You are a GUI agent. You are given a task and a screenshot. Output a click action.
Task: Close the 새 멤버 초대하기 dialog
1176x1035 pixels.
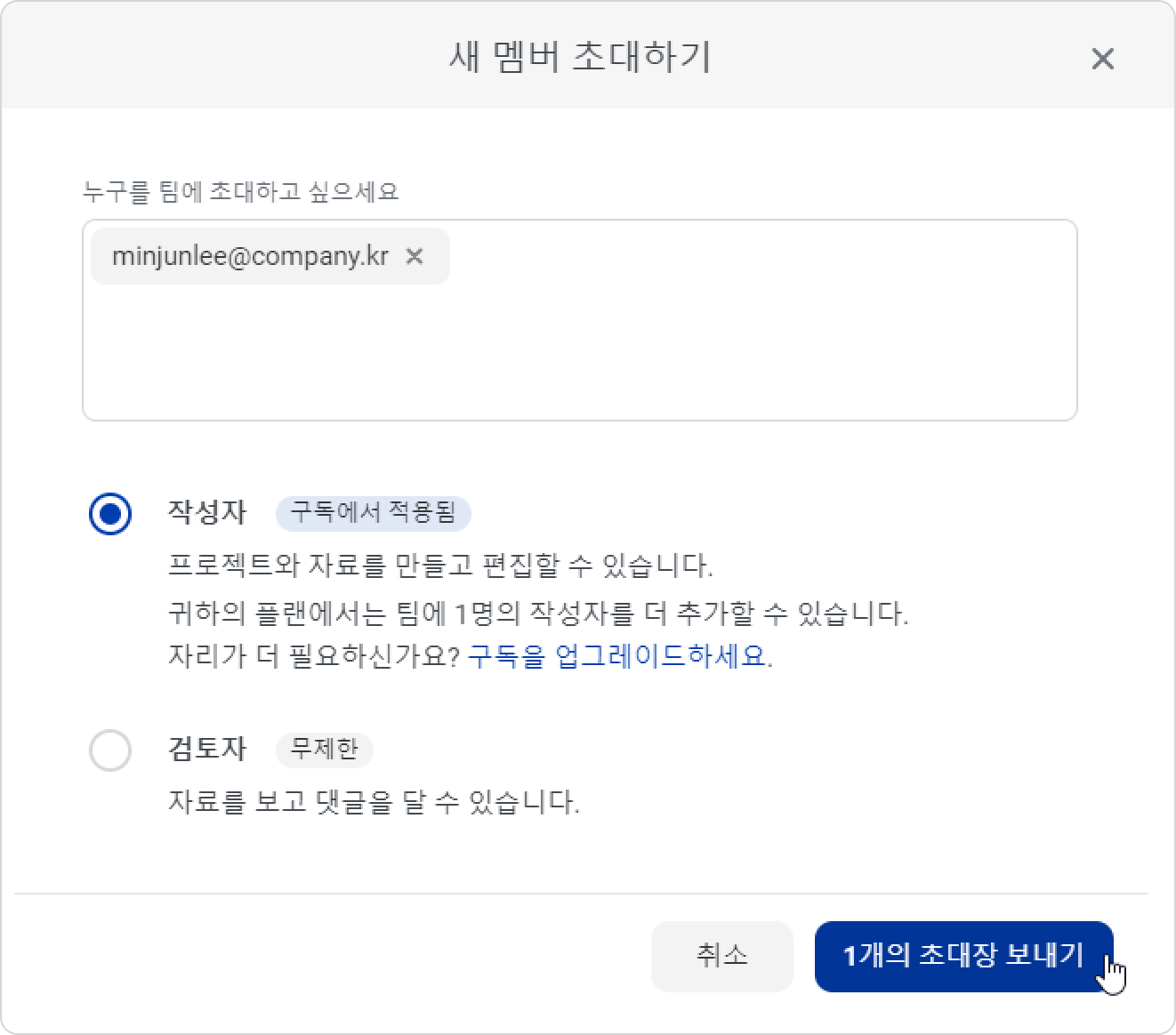click(x=1102, y=59)
